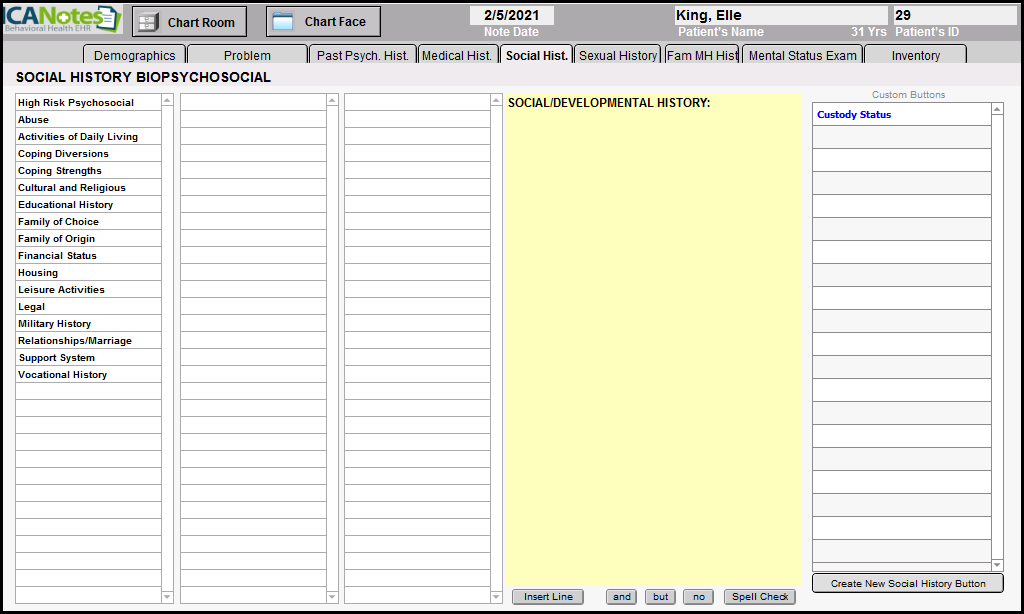
Task: Go to the Sexual History tab
Action: coord(618,56)
